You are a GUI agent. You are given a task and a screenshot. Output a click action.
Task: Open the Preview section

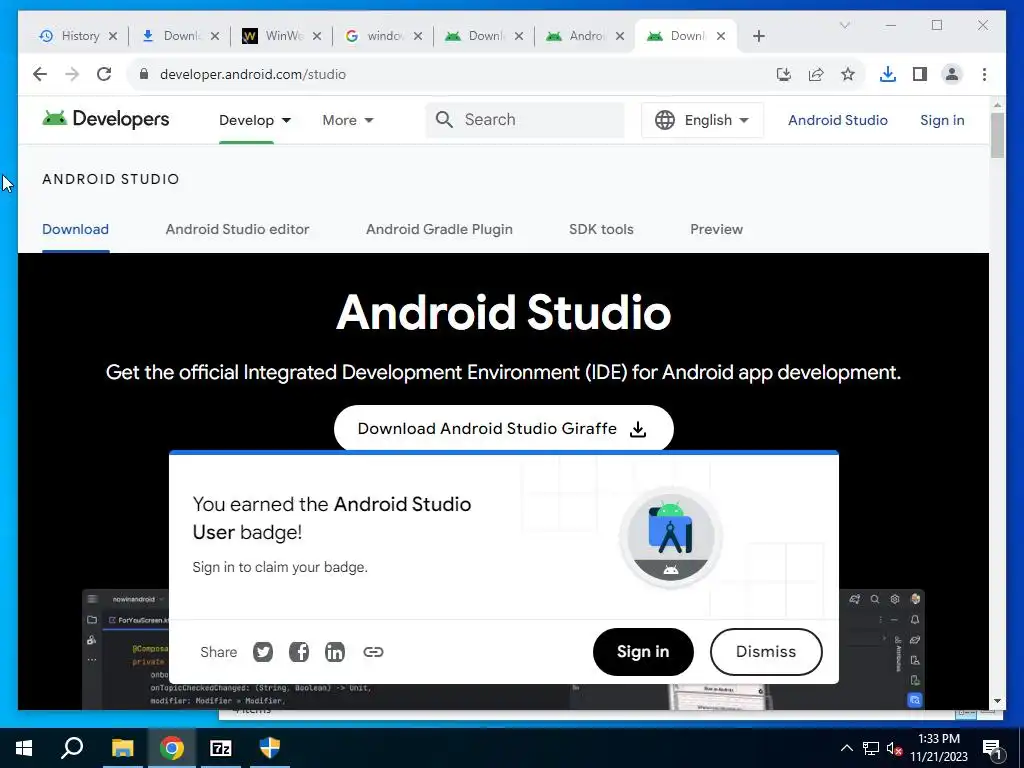[716, 229]
